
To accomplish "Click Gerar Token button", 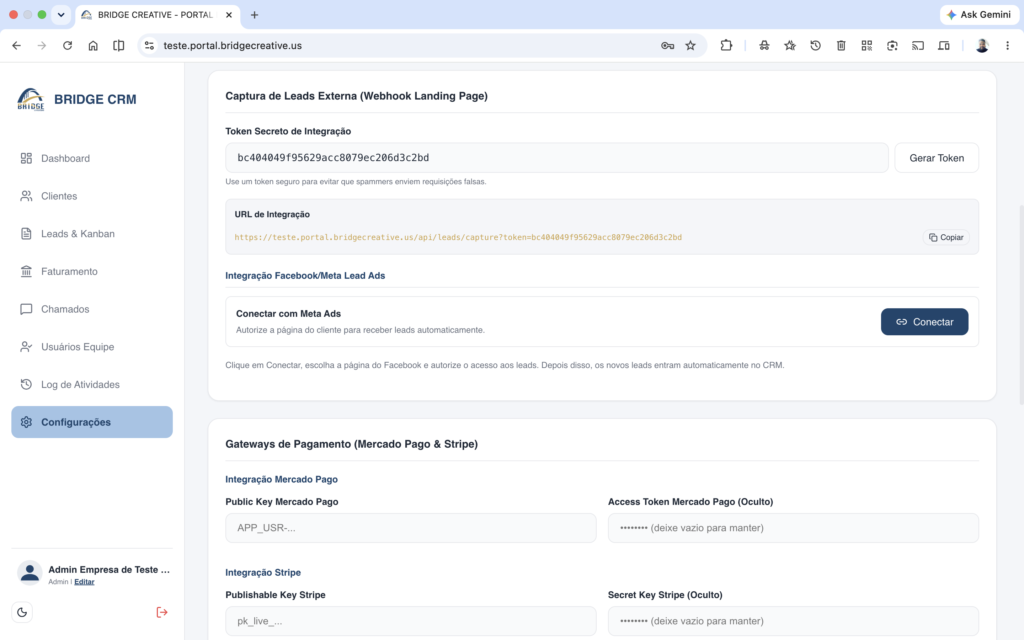I will click(x=936, y=158).
